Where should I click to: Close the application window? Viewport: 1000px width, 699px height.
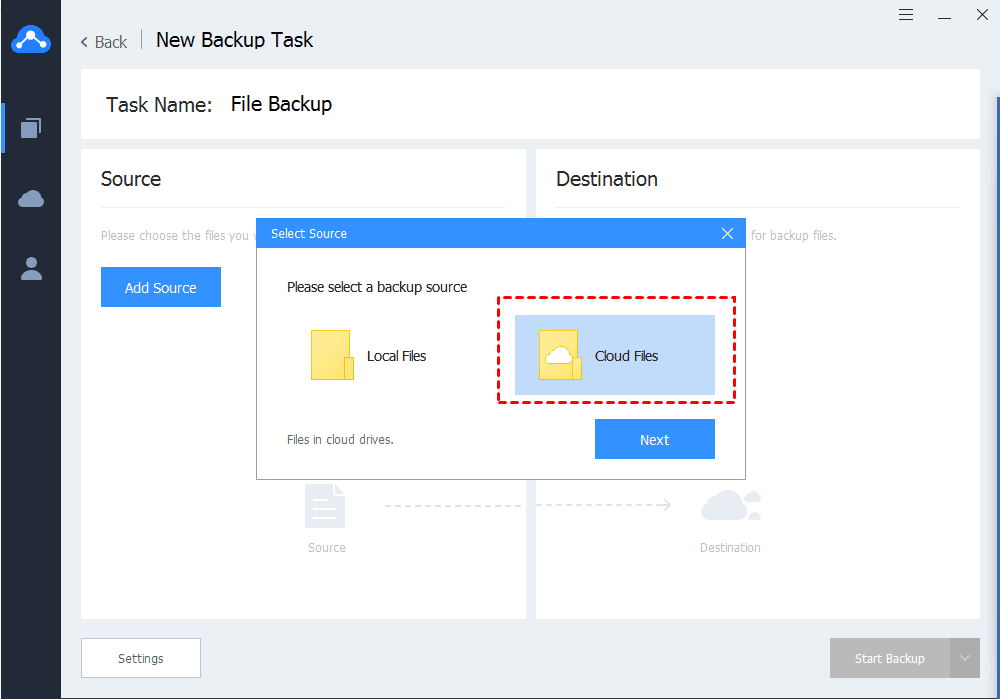[x=982, y=15]
